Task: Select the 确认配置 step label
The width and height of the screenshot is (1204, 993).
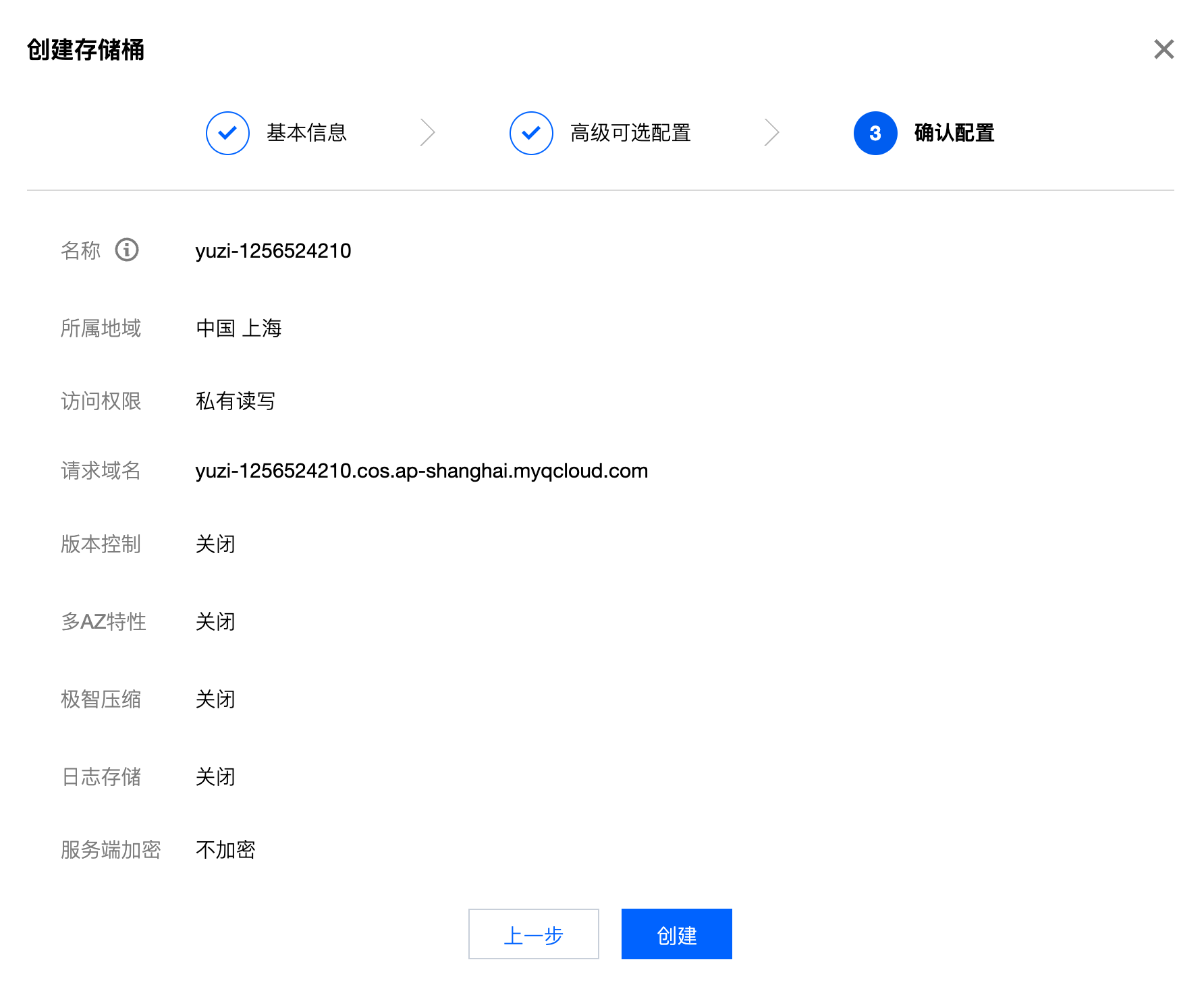Action: pos(954,133)
